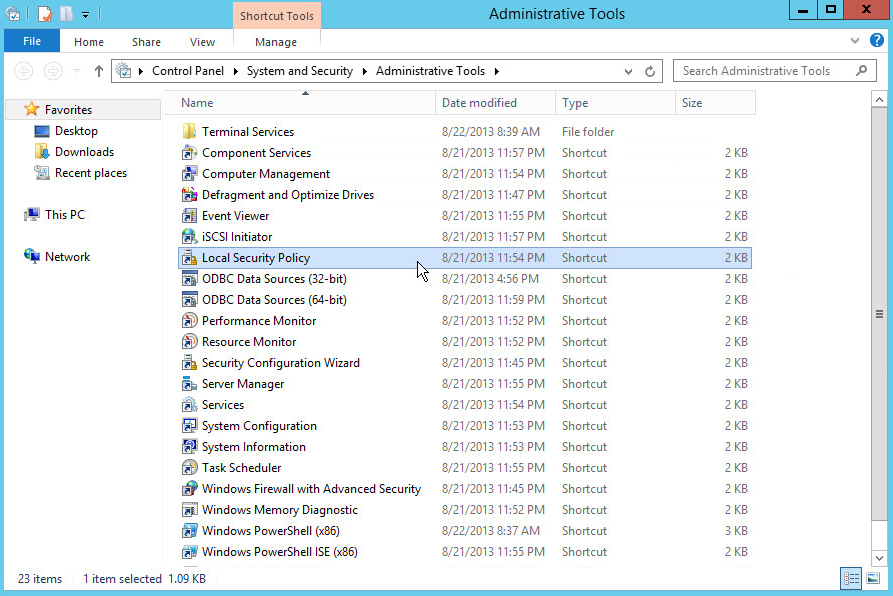
Task: Select the Windows Firewall with Advanced Security icon
Action: tap(189, 489)
